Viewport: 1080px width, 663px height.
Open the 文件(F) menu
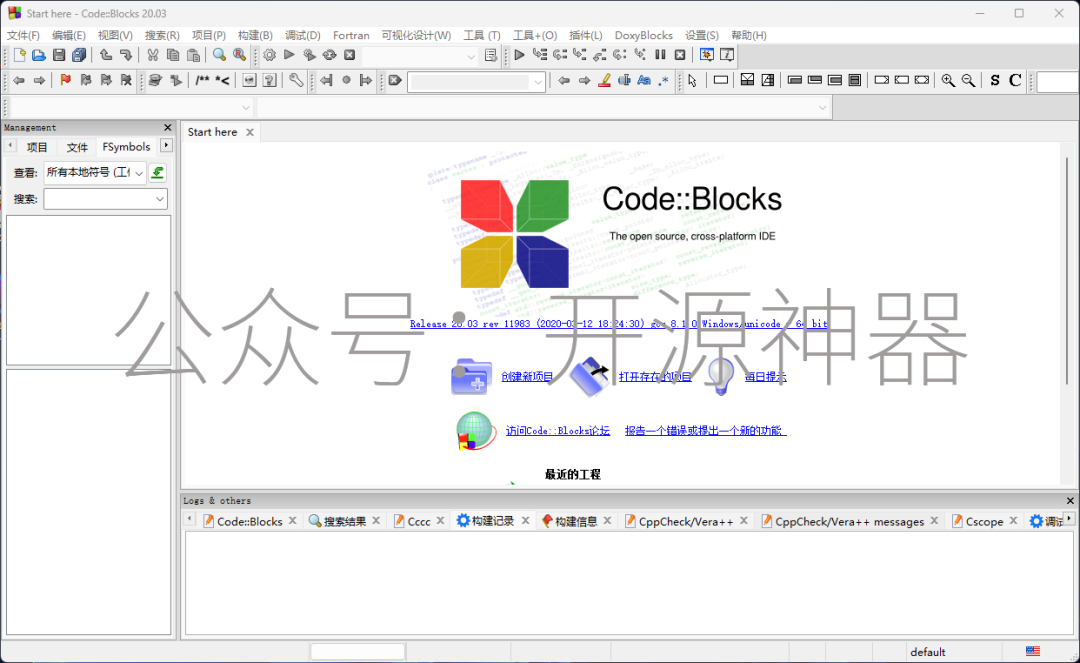point(23,35)
